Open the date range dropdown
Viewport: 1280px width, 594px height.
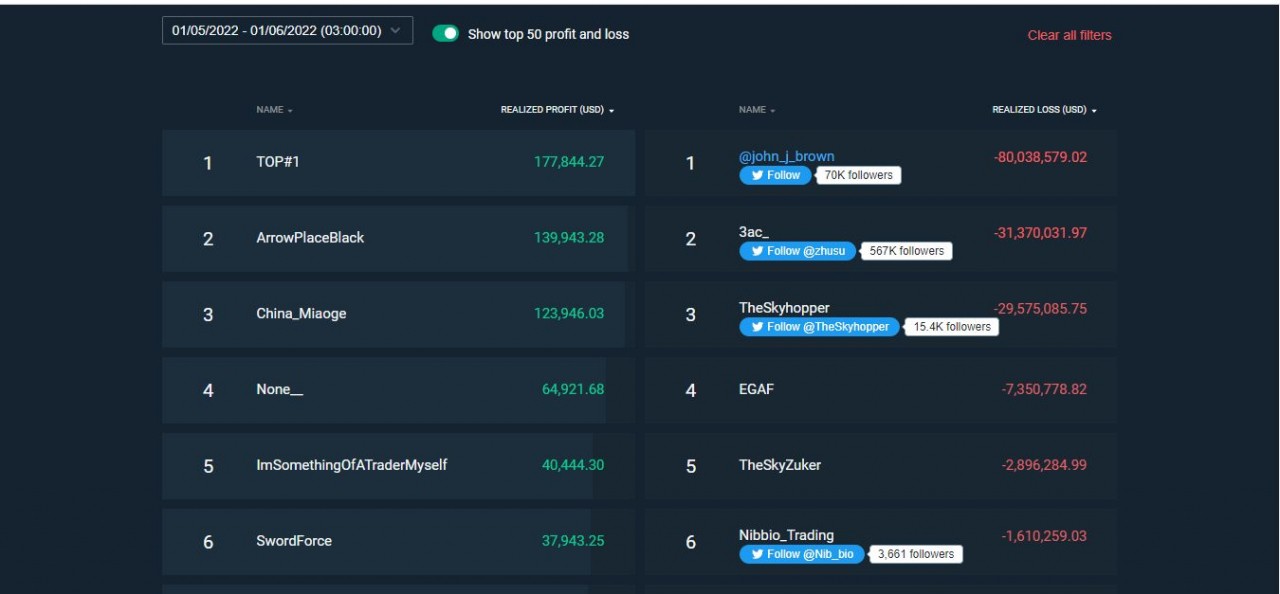tap(287, 31)
